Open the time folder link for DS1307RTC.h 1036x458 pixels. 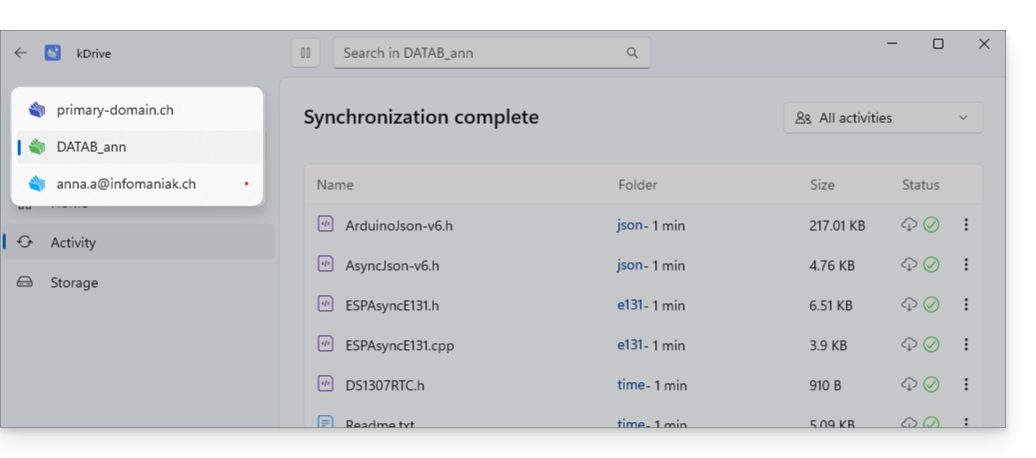click(x=631, y=384)
